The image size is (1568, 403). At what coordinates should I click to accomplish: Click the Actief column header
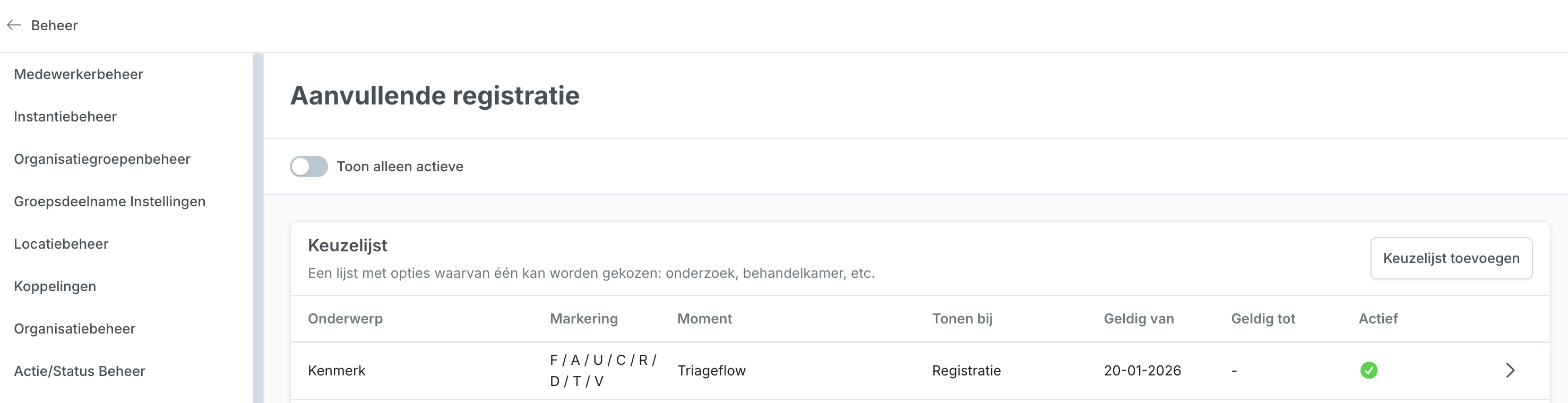coord(1378,319)
